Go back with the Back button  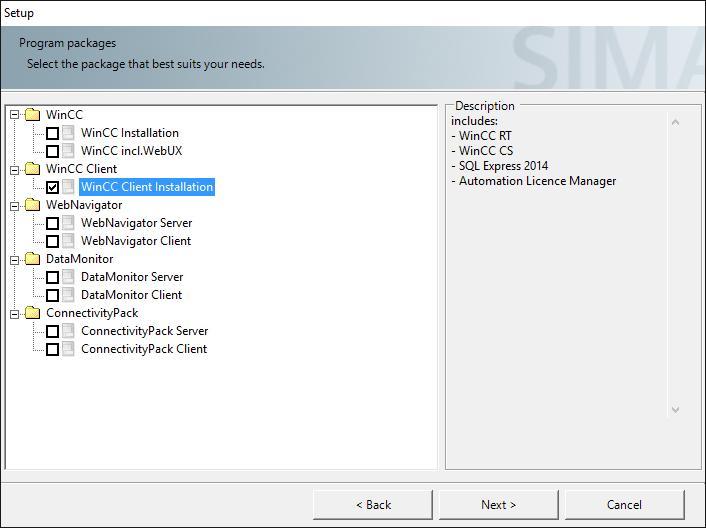click(373, 505)
